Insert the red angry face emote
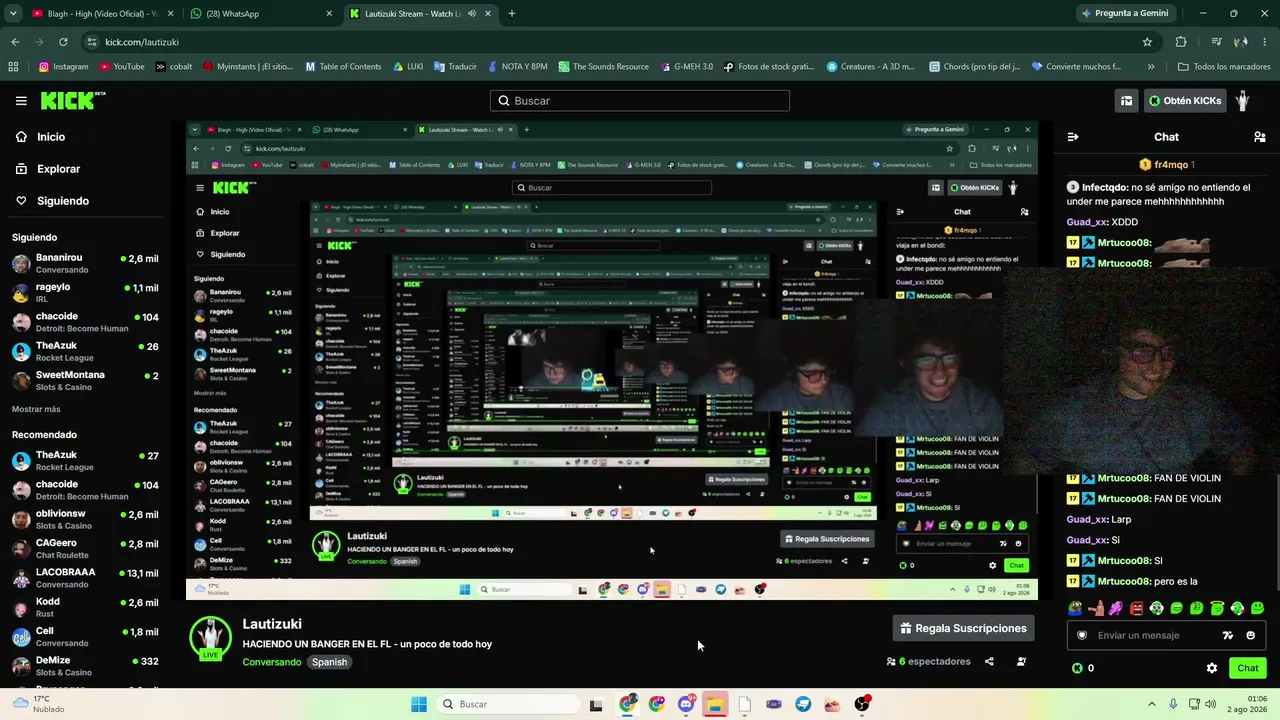The height and width of the screenshot is (720, 1280). click(x=1136, y=608)
